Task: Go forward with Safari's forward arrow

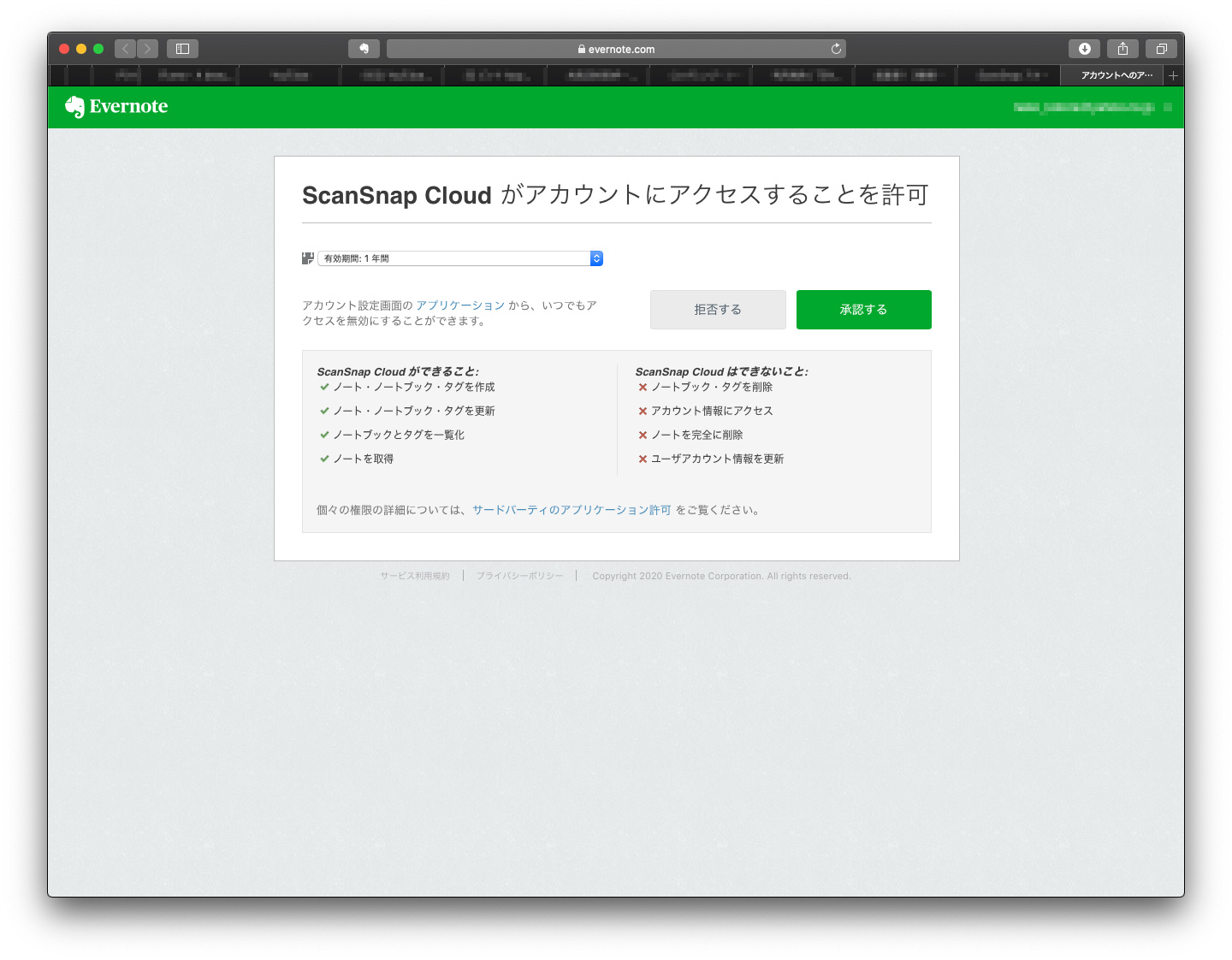Action: pyautogui.click(x=148, y=49)
